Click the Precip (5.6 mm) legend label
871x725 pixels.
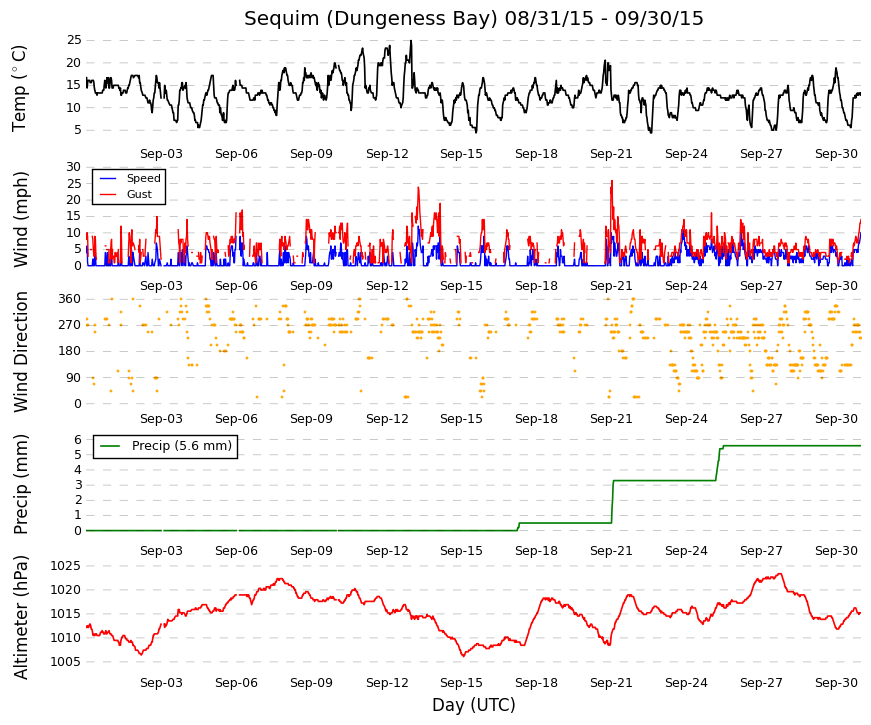tap(182, 446)
